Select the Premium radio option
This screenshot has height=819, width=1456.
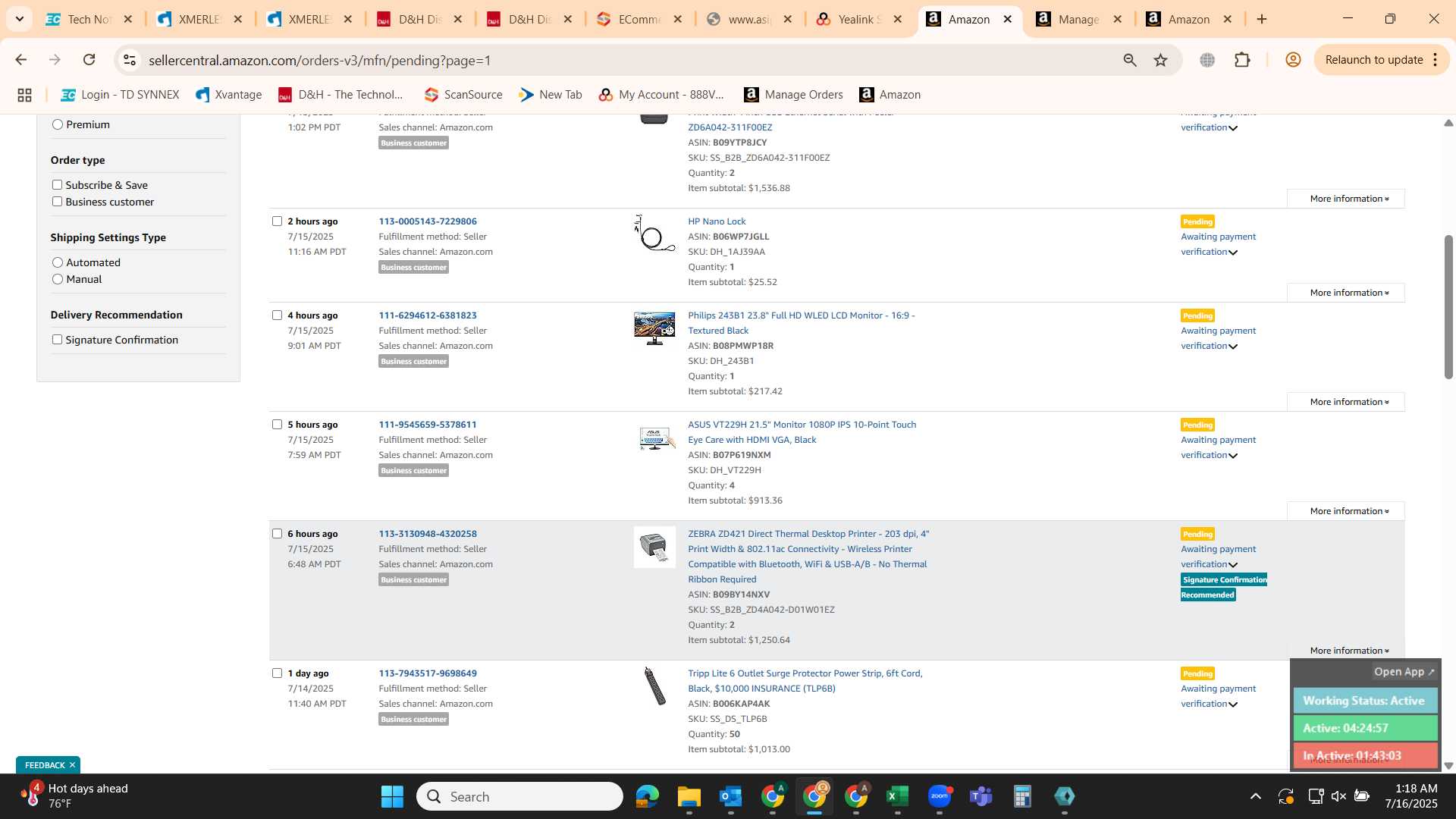point(58,124)
